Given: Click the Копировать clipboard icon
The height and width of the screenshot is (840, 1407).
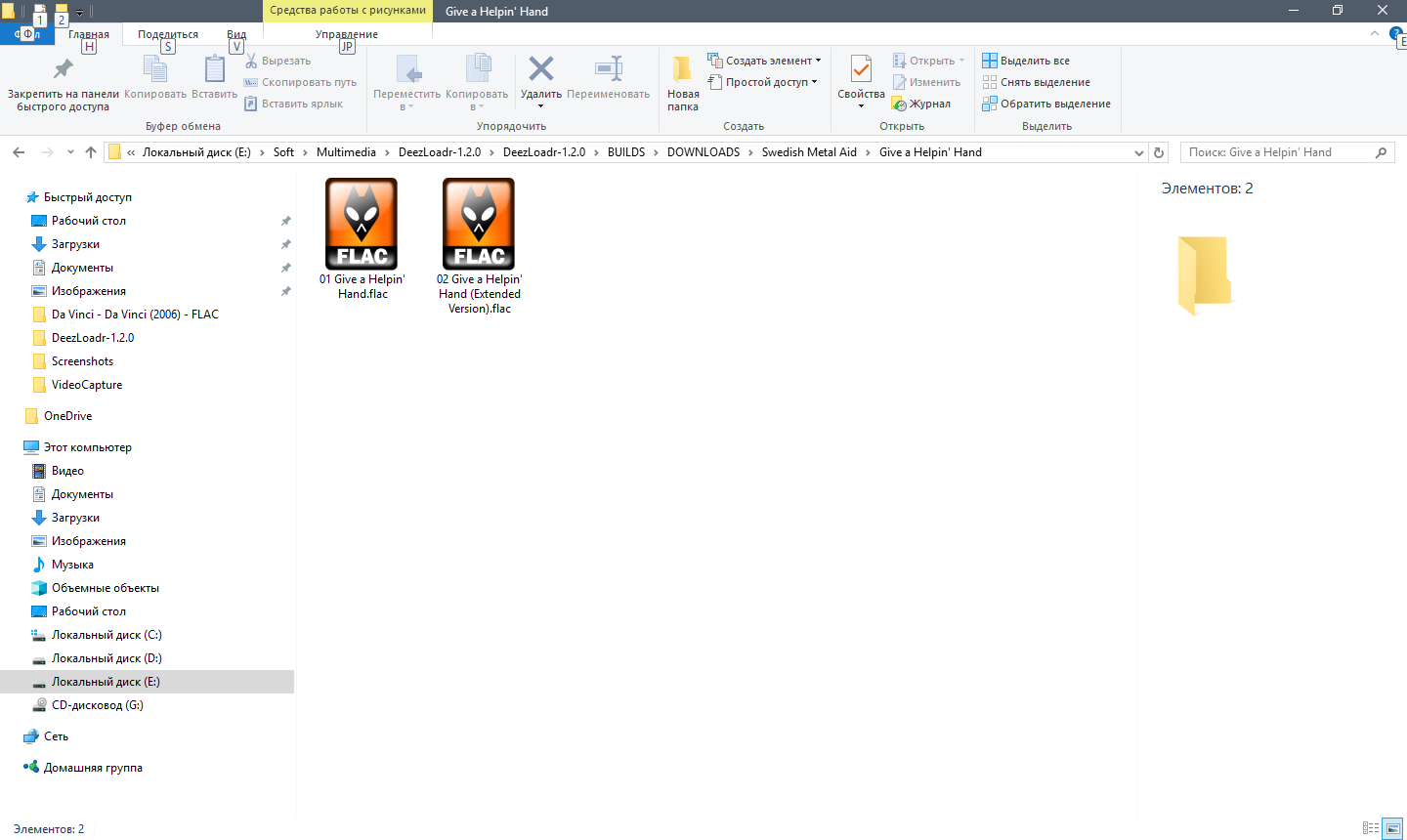Looking at the screenshot, I should tap(155, 69).
